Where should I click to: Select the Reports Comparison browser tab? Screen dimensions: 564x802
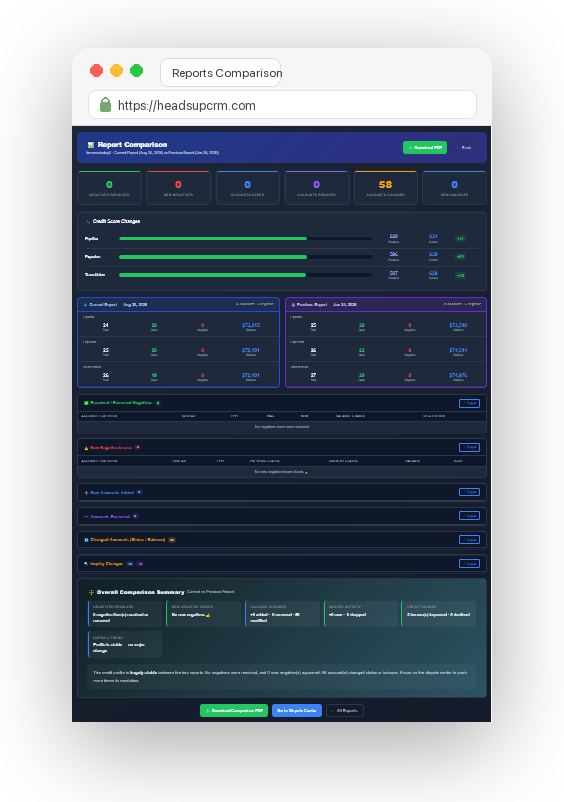tap(221, 73)
